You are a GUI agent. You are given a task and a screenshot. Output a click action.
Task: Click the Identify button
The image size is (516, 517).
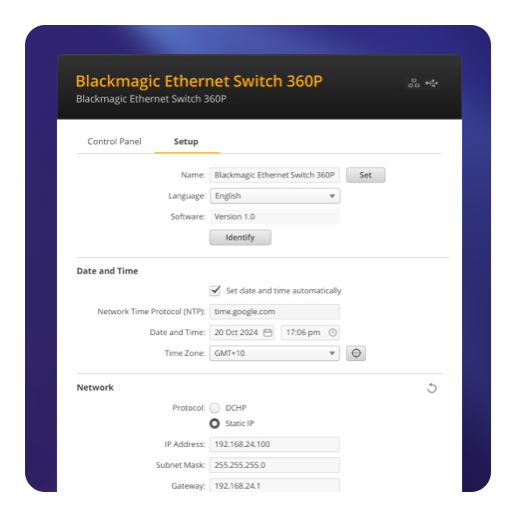(x=240, y=237)
